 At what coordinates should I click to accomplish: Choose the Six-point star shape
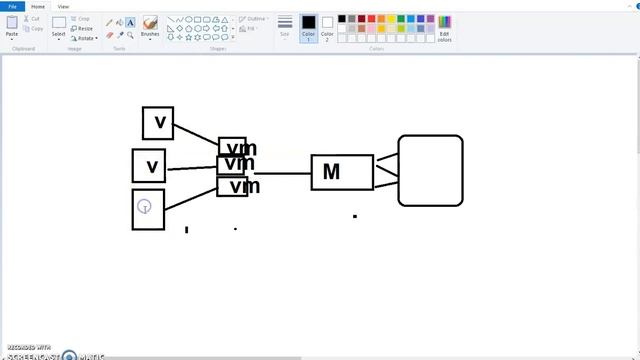(x=198, y=37)
